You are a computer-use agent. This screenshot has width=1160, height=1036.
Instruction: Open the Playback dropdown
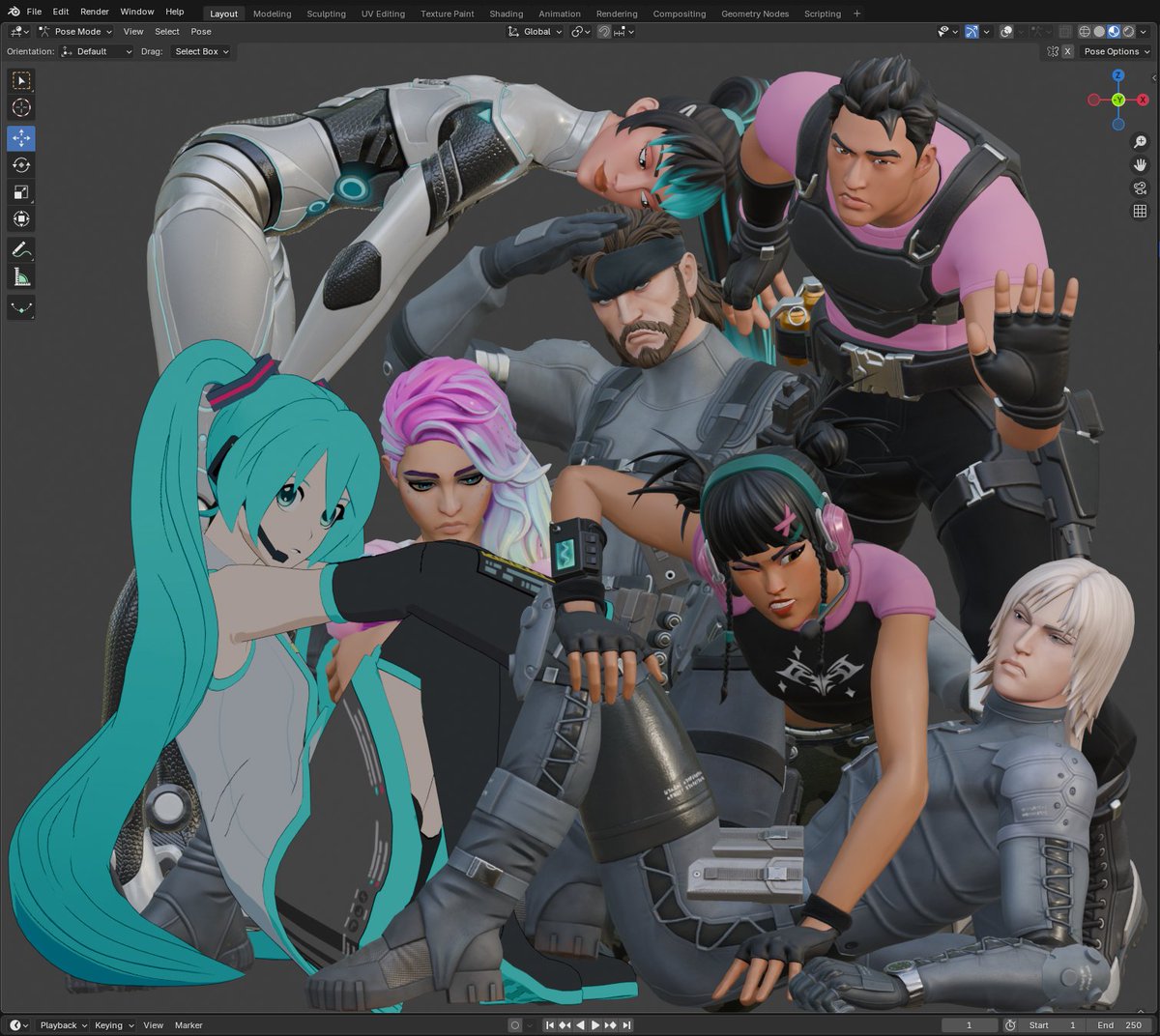(63, 1025)
